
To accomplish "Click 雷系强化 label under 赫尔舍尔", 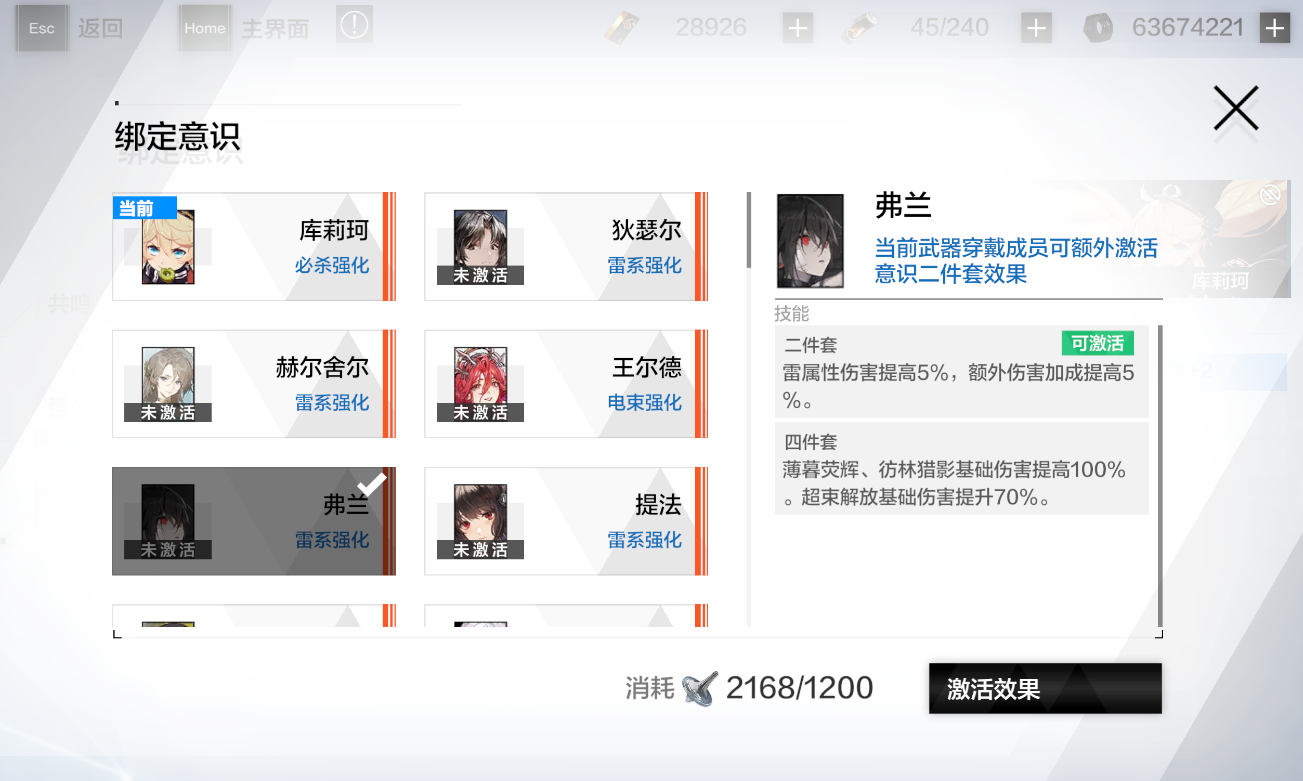I will [332, 403].
